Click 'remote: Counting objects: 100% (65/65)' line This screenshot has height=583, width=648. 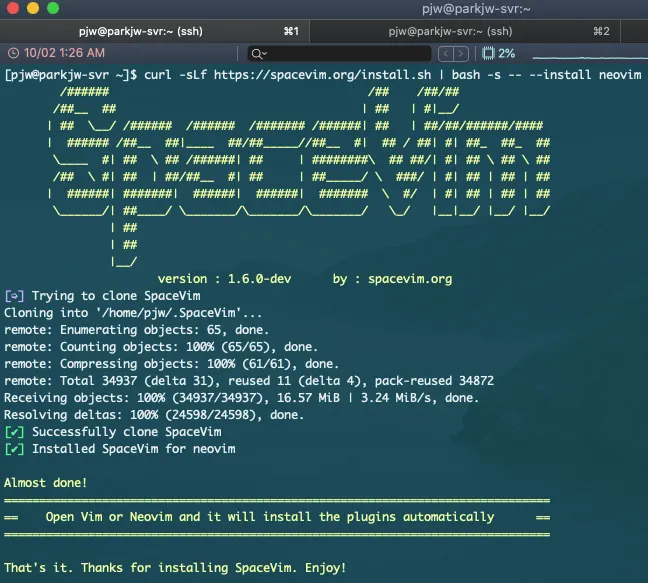(161, 347)
